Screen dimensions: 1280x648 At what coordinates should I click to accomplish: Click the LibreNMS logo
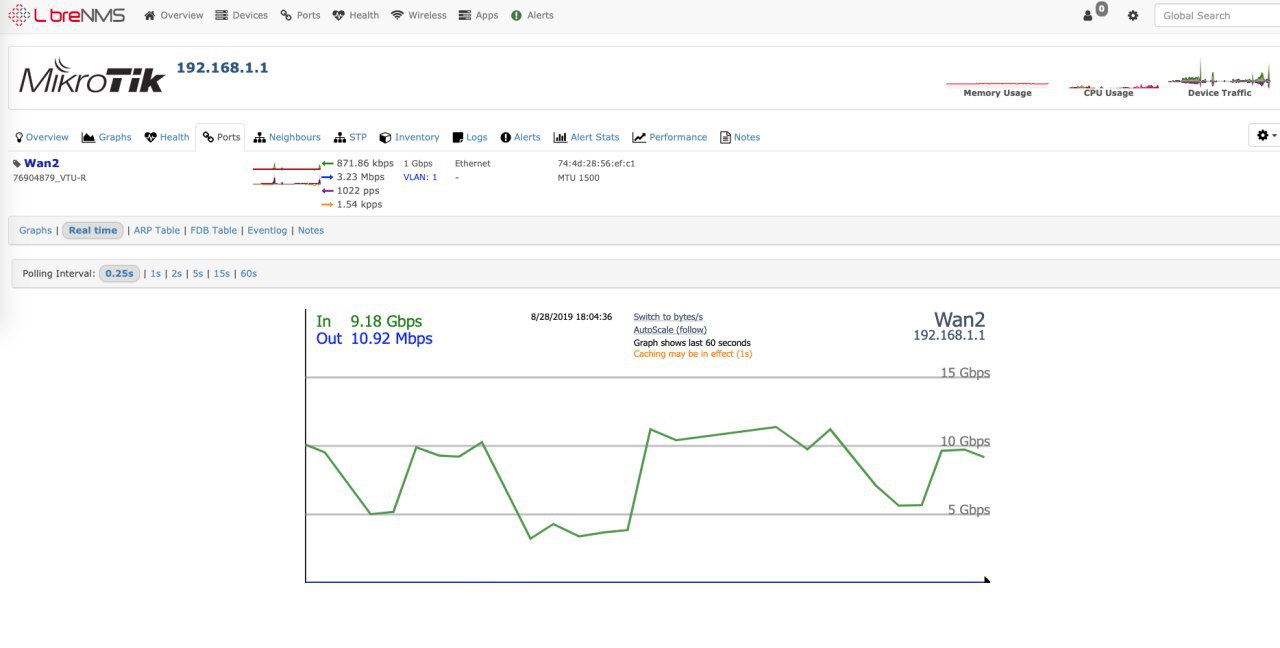pos(67,15)
